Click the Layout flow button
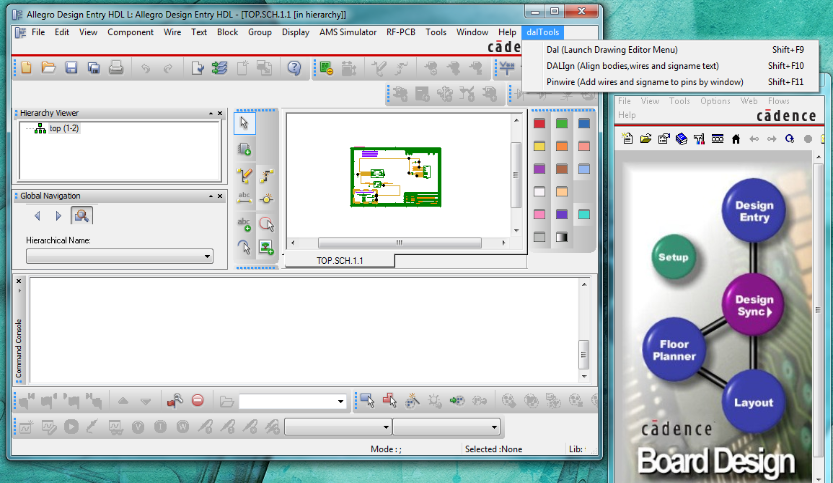 point(753,401)
